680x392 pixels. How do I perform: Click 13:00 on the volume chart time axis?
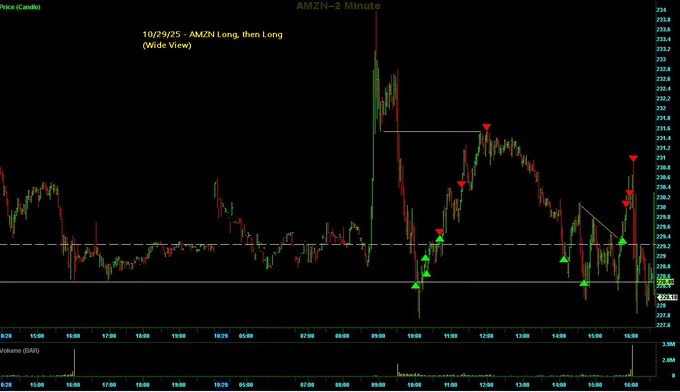pyautogui.click(x=522, y=385)
